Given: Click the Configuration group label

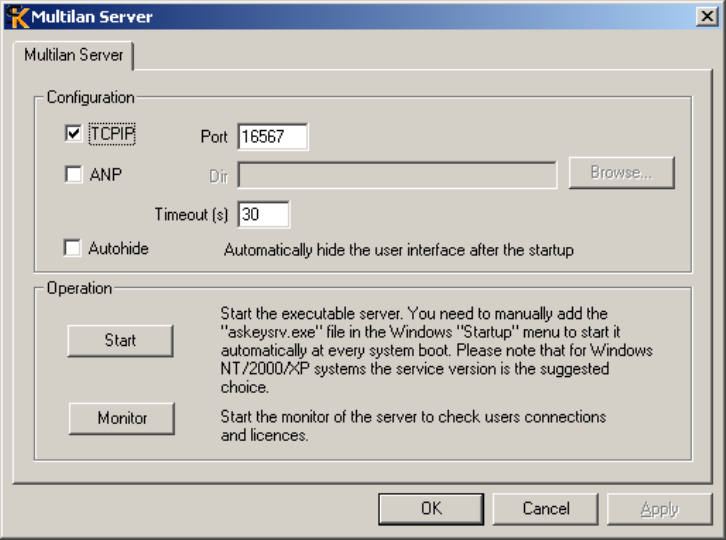Looking at the screenshot, I should (91, 97).
